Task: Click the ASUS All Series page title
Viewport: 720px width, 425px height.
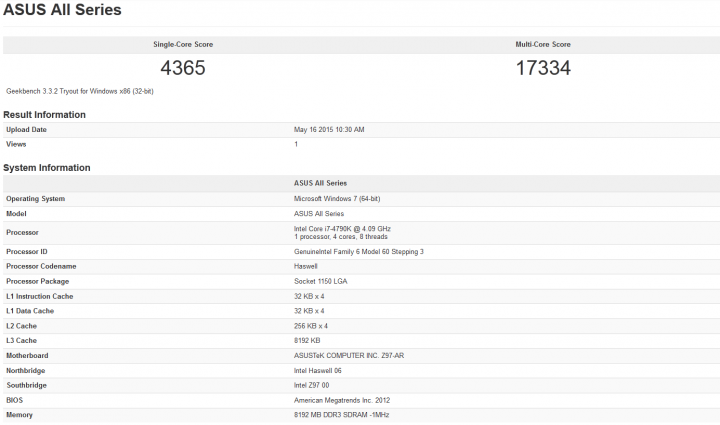Action: tap(62, 10)
